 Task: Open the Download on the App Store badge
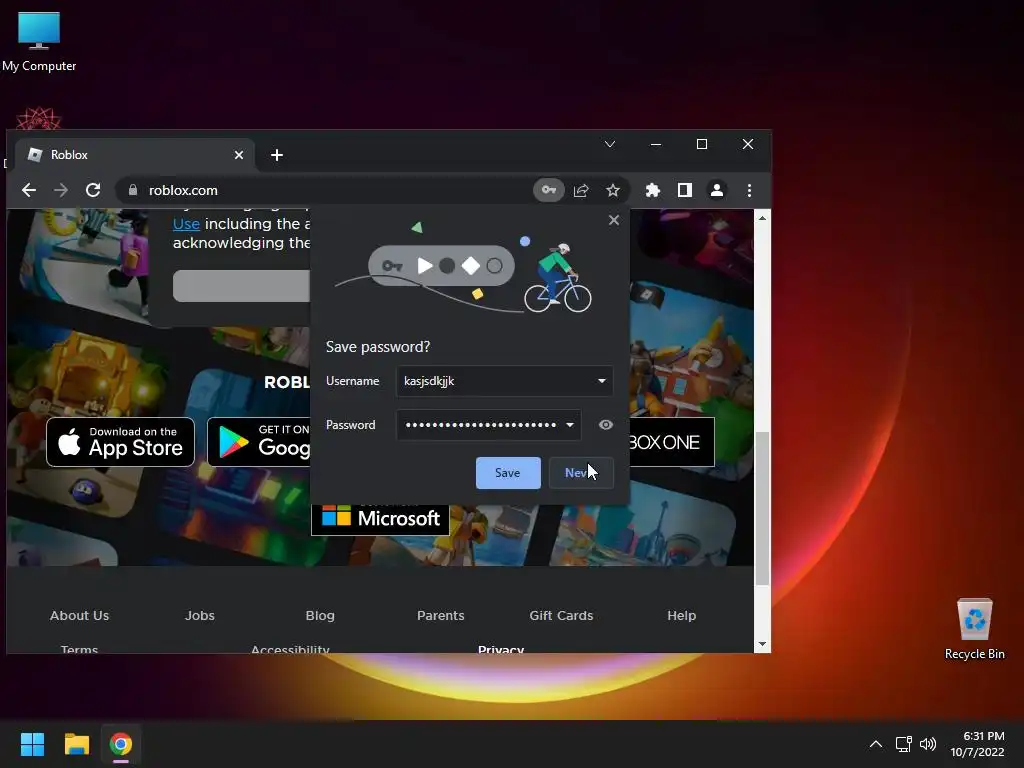point(120,442)
